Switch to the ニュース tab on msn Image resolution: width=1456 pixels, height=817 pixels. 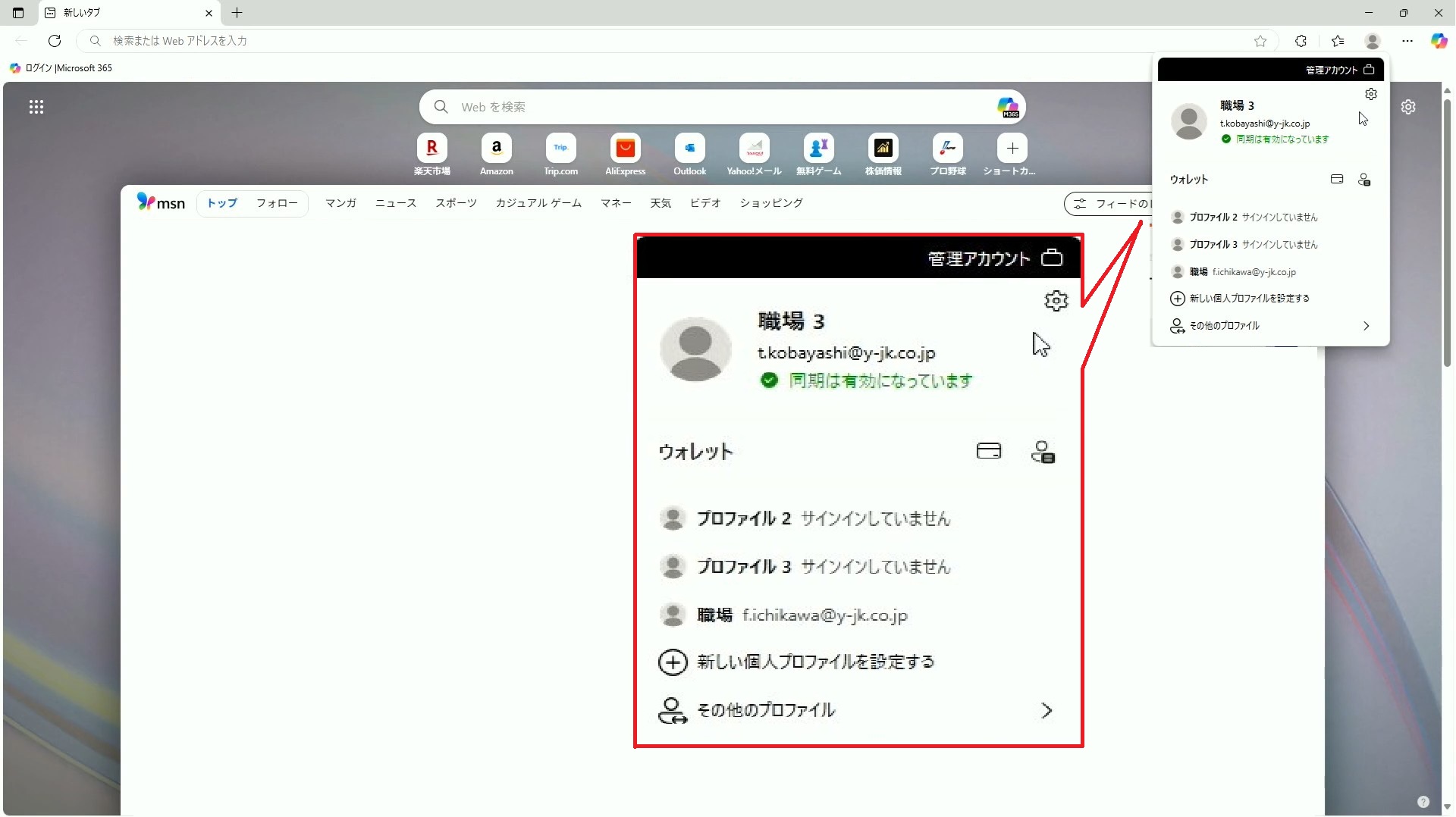coord(395,203)
